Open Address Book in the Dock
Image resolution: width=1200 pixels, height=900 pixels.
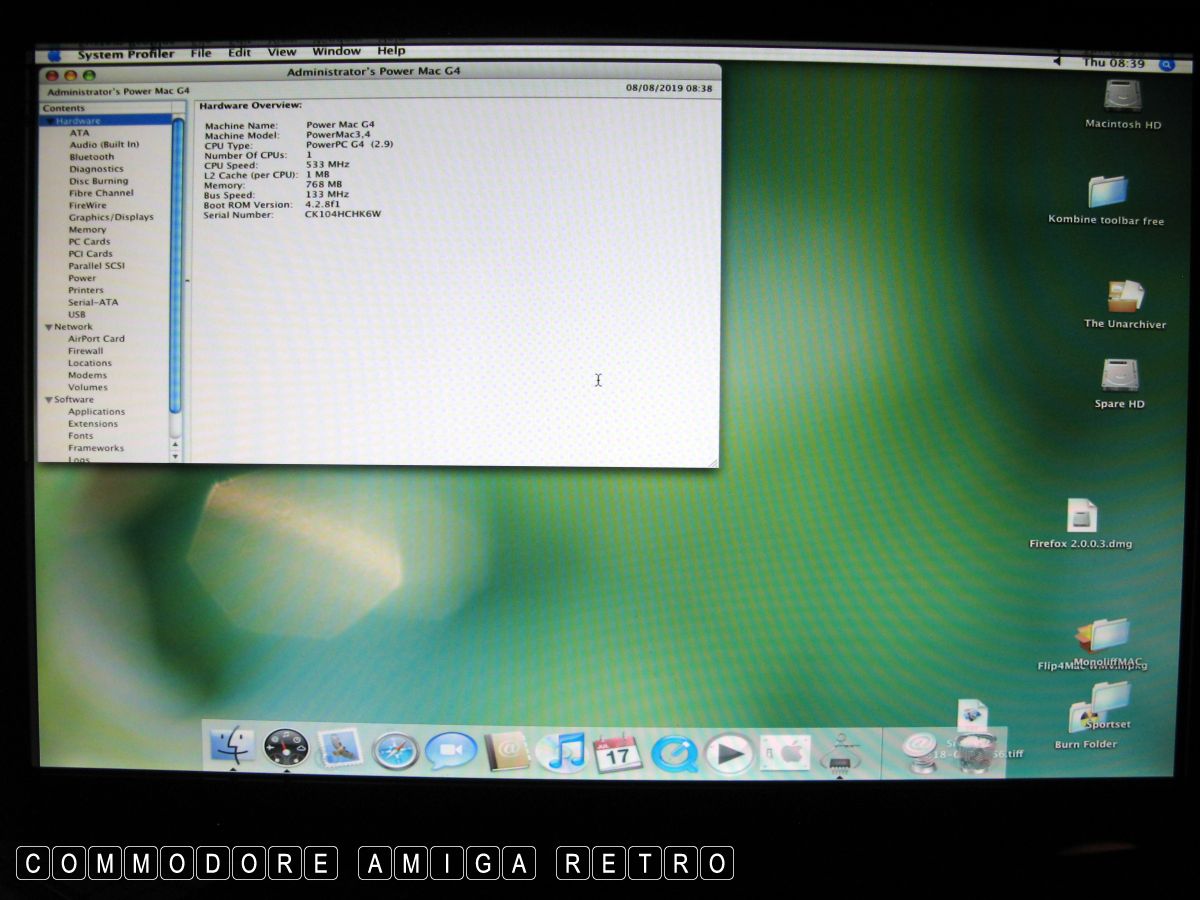pos(507,750)
